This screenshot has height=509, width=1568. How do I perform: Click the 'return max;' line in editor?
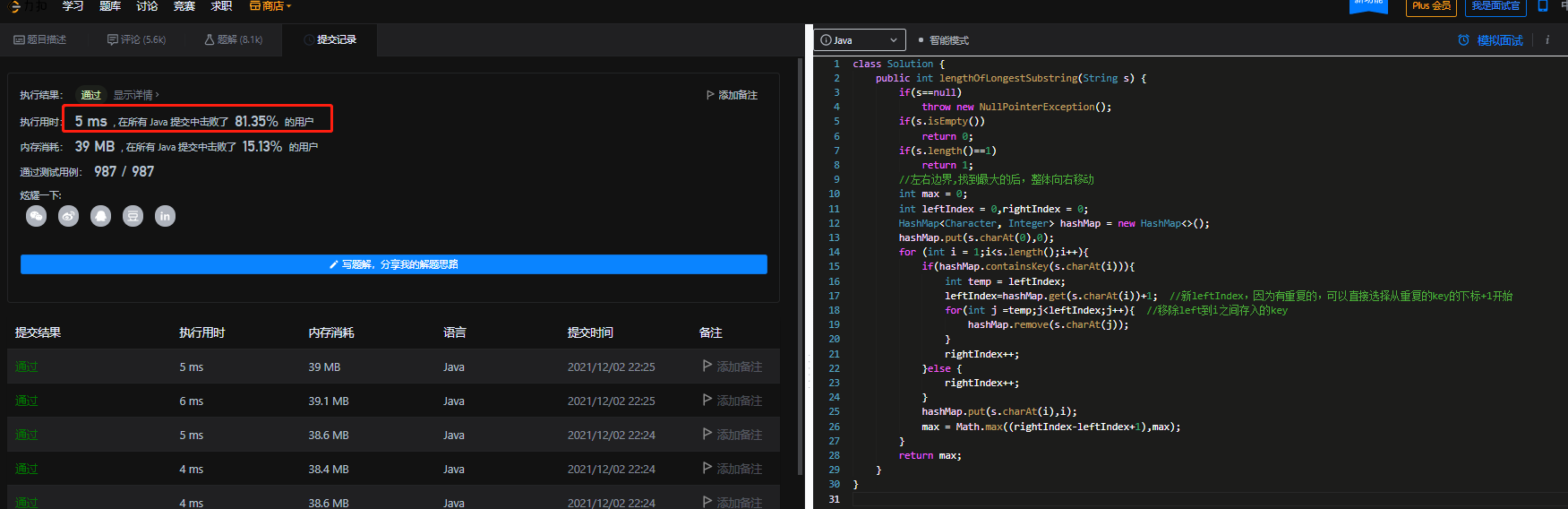tap(930, 455)
